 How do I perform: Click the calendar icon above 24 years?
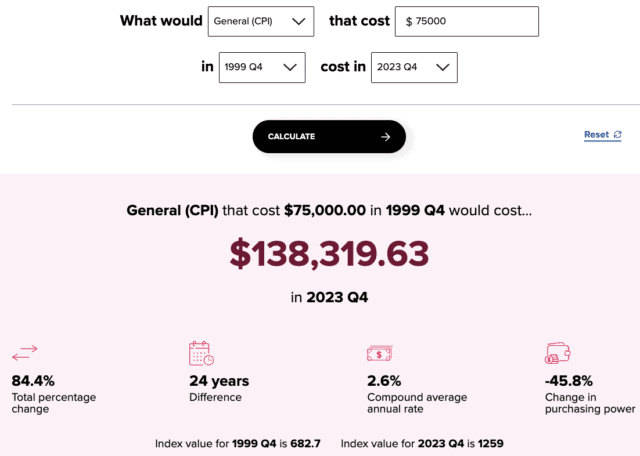point(201,353)
